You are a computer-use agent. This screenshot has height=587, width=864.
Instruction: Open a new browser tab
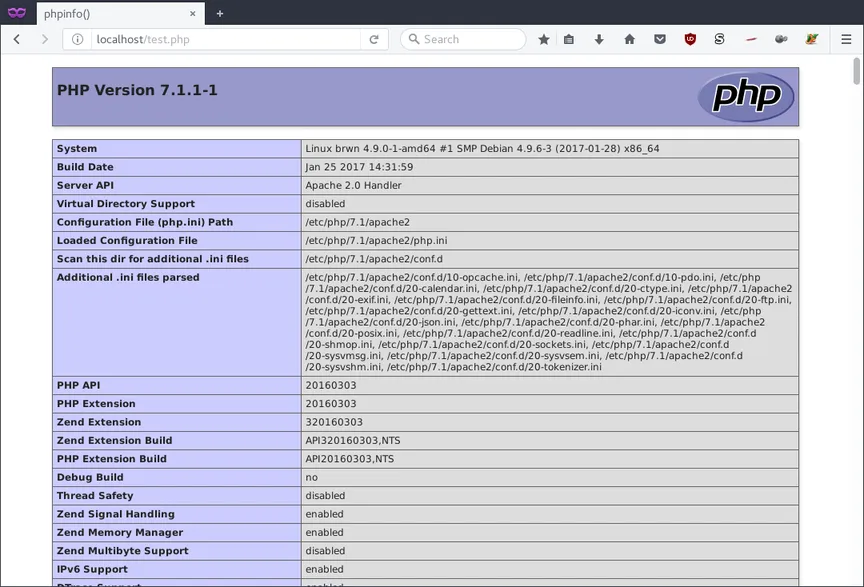(219, 14)
